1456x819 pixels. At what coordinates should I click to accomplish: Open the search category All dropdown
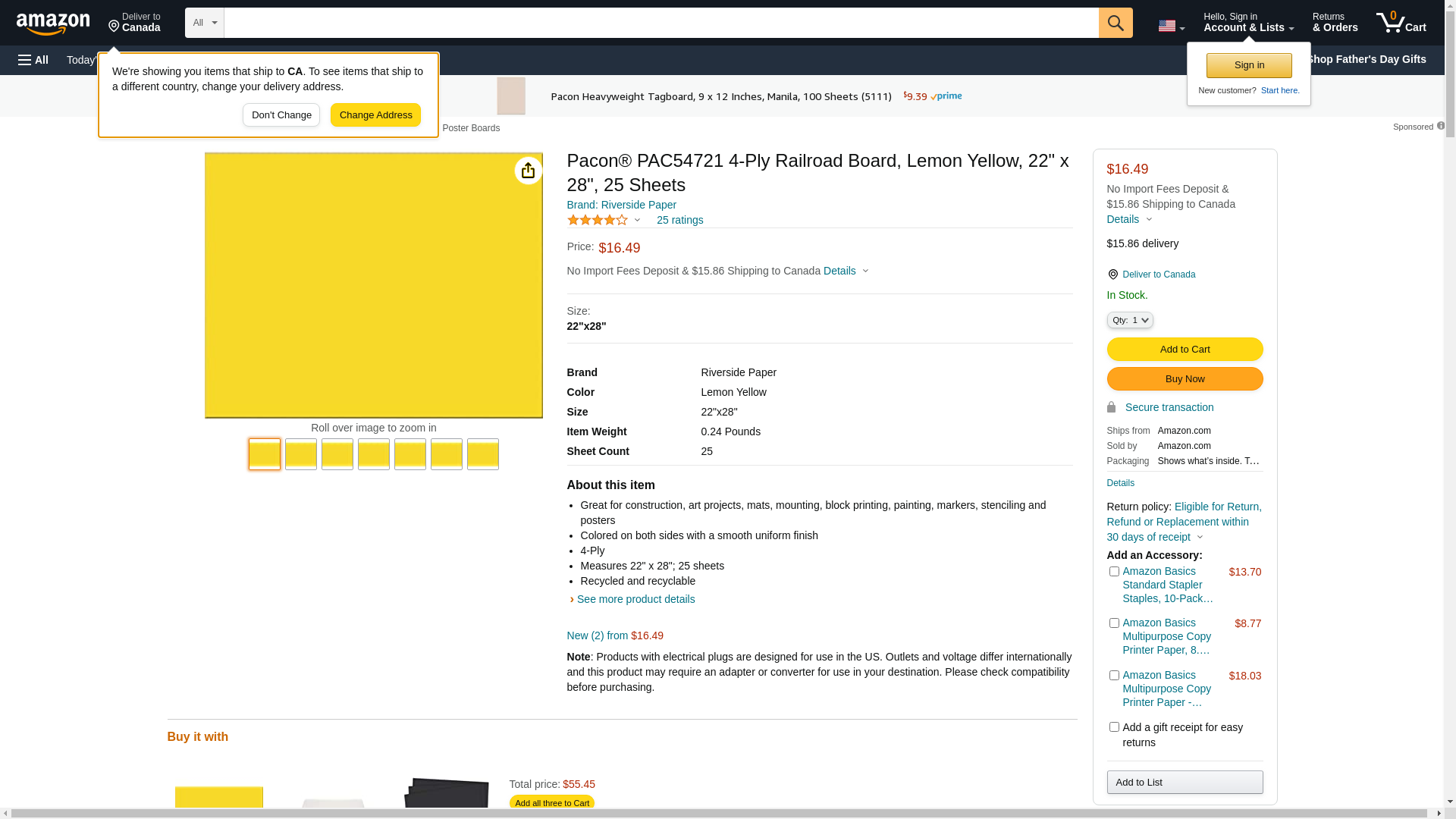204,23
